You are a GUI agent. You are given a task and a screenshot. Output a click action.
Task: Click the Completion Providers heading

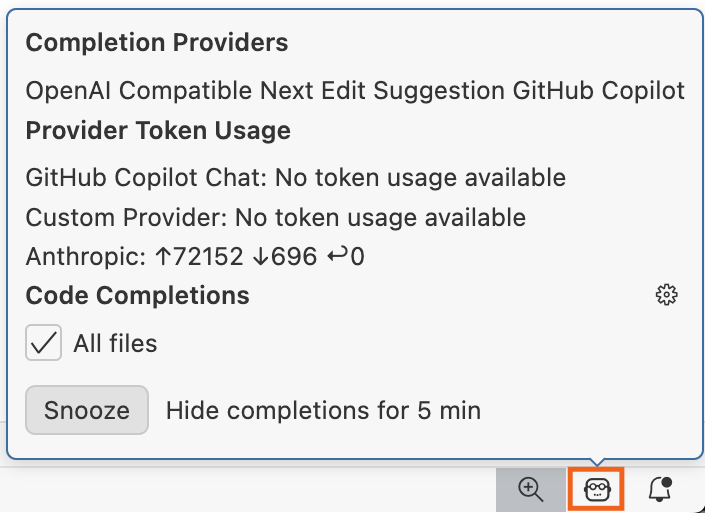tap(157, 43)
